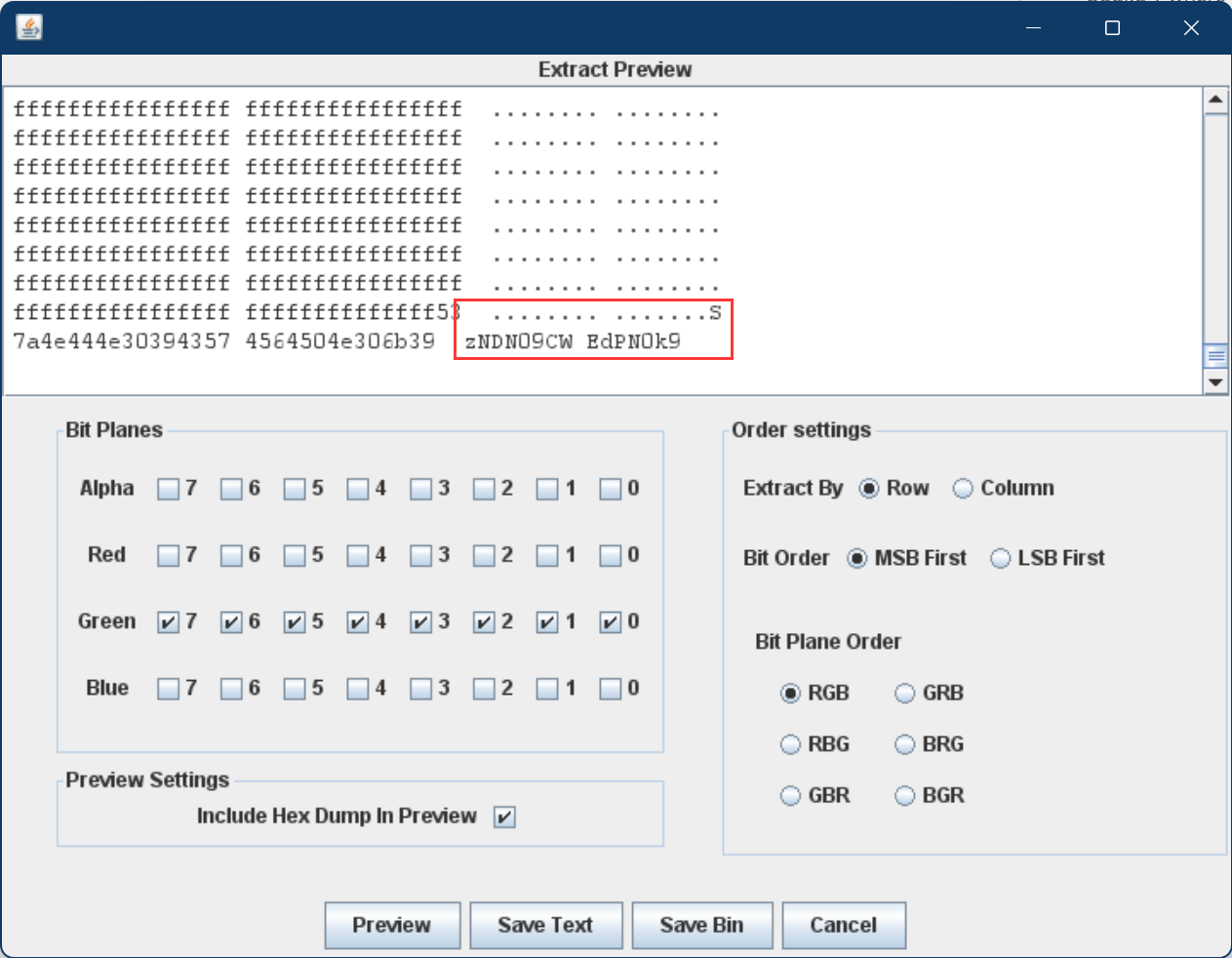
Task: Tick Blue bit plane 2
Action: (x=484, y=689)
